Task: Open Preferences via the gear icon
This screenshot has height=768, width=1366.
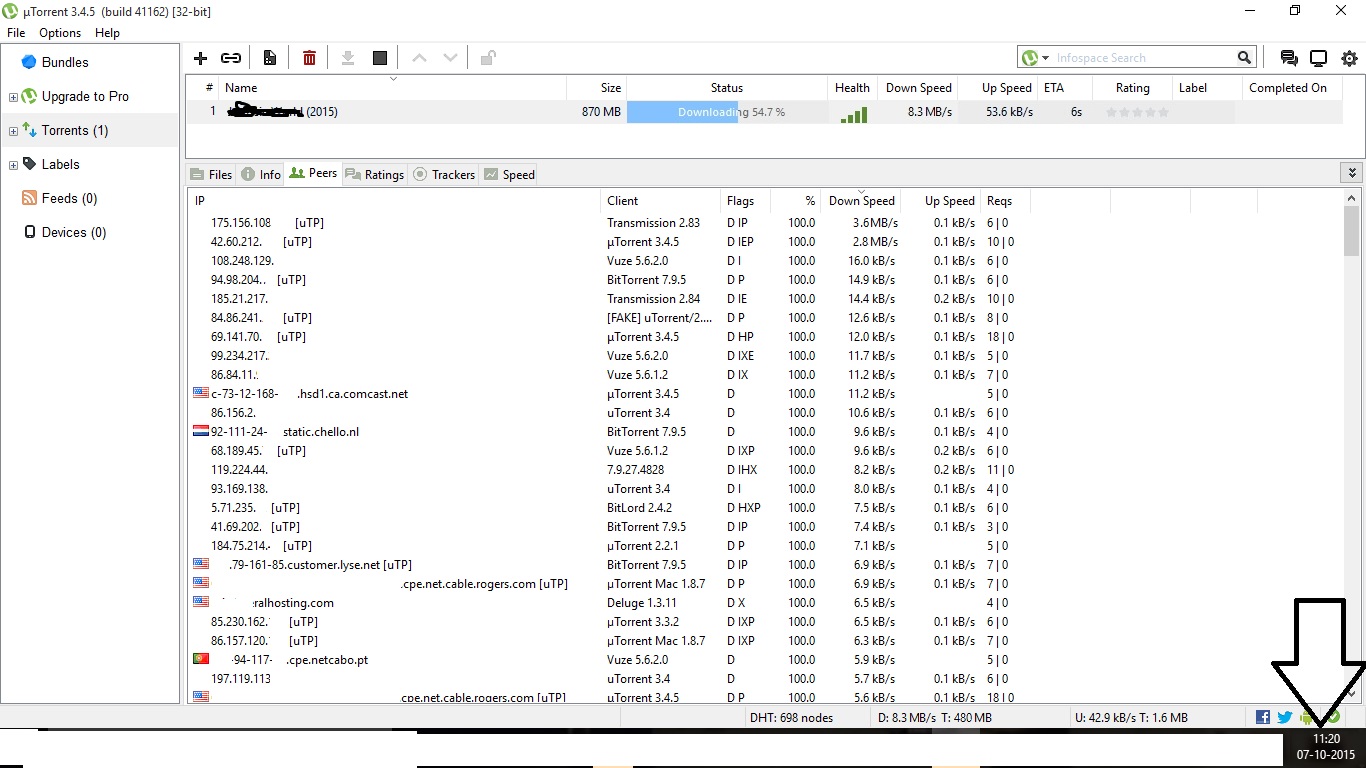Action: coord(1349,58)
